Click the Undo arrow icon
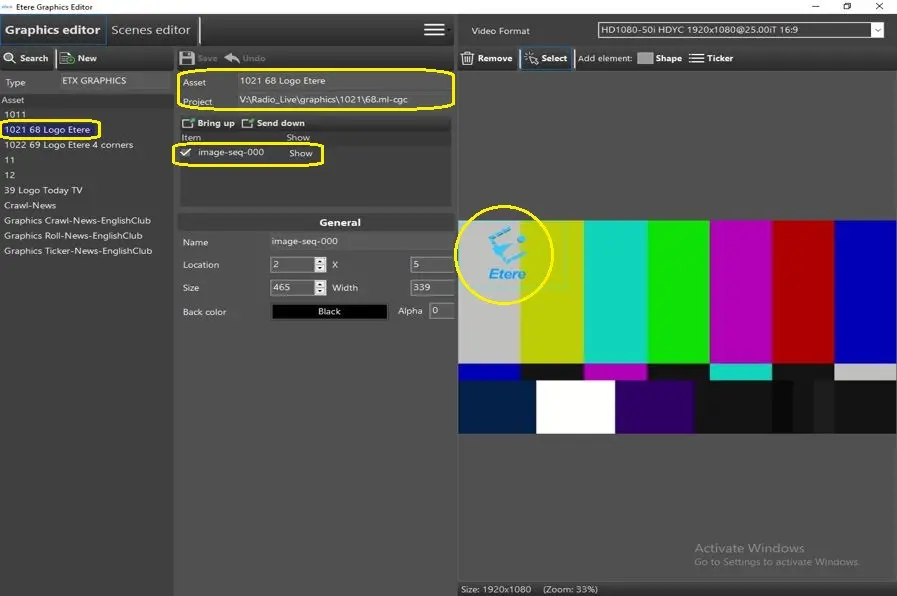This screenshot has height=596, width=897. (x=232, y=58)
